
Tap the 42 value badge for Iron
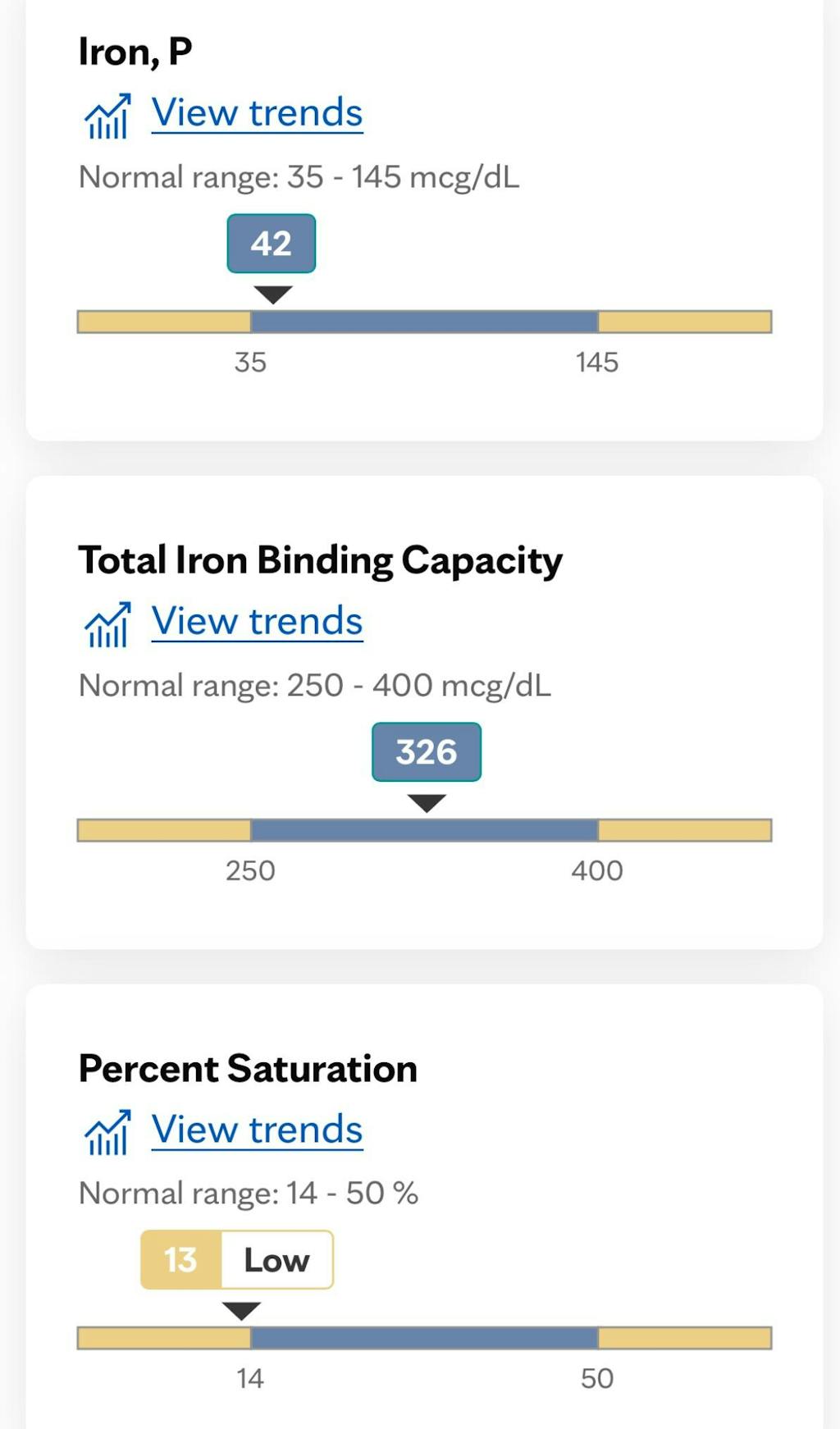pyautogui.click(x=272, y=244)
